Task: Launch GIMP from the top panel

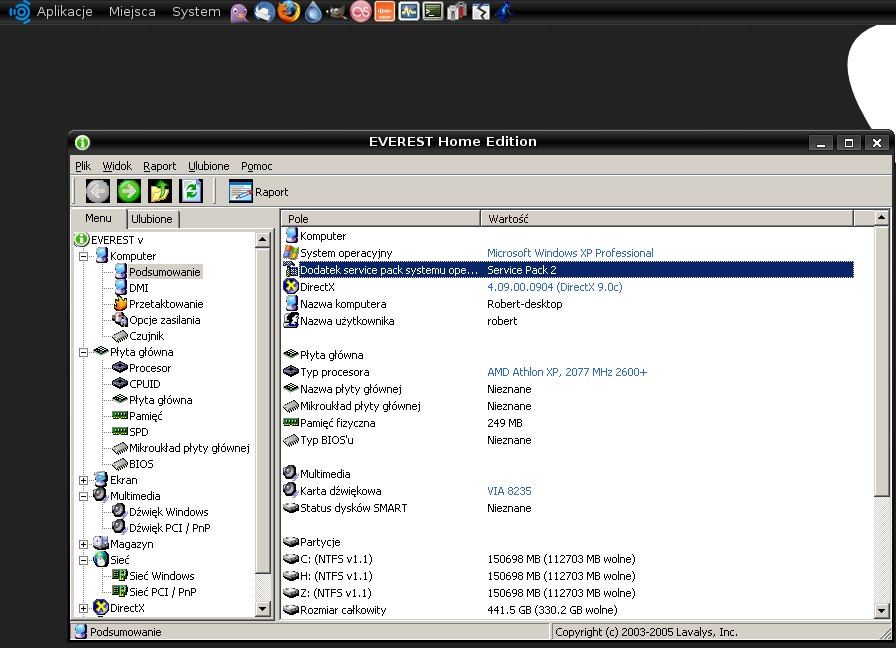Action: coord(337,12)
